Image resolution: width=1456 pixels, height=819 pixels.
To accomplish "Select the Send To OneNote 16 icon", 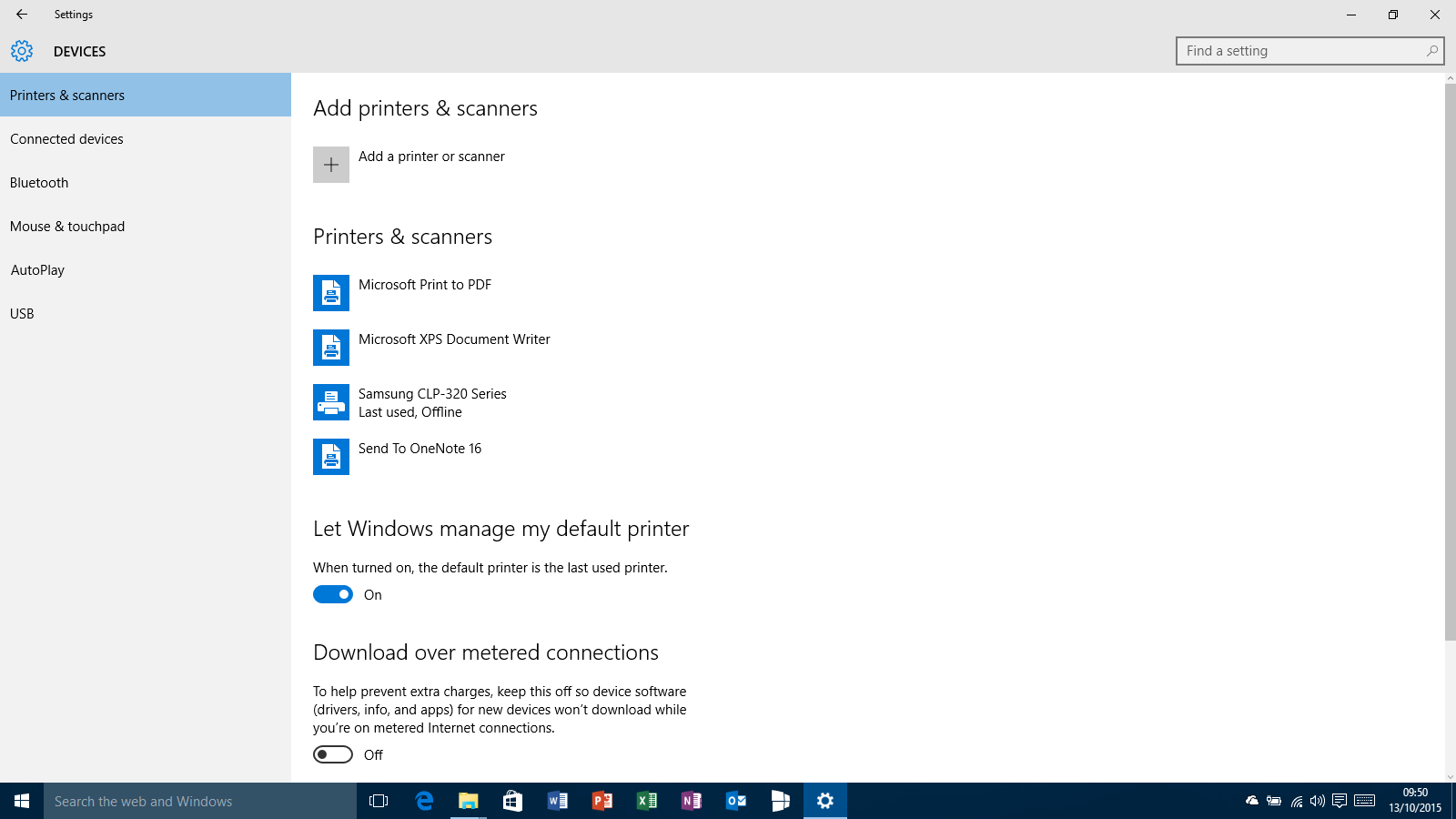I will 331,457.
